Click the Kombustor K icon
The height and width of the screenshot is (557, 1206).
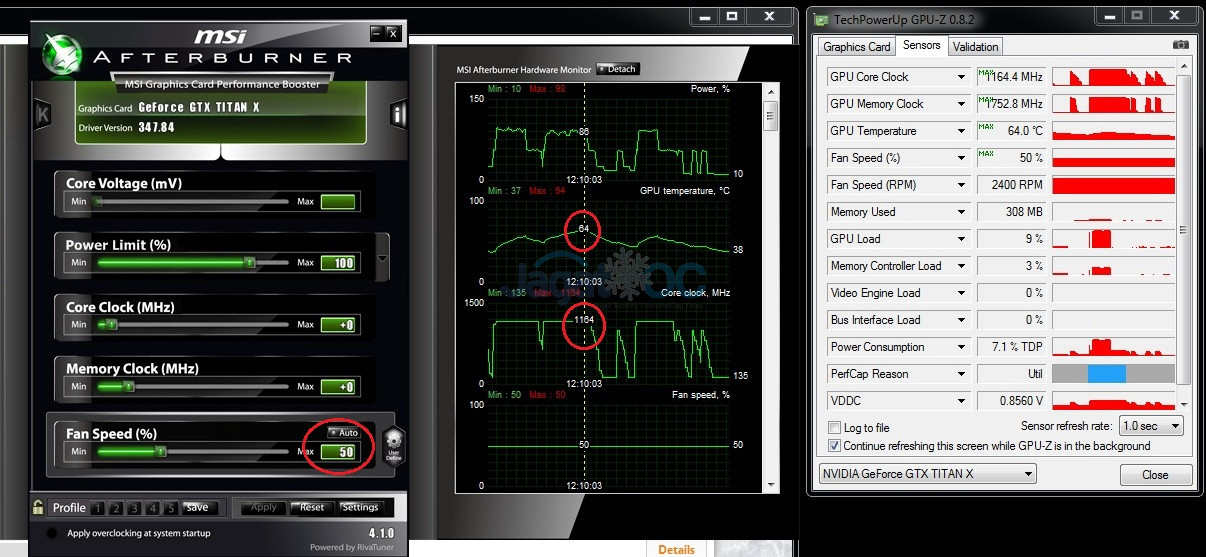[42, 113]
